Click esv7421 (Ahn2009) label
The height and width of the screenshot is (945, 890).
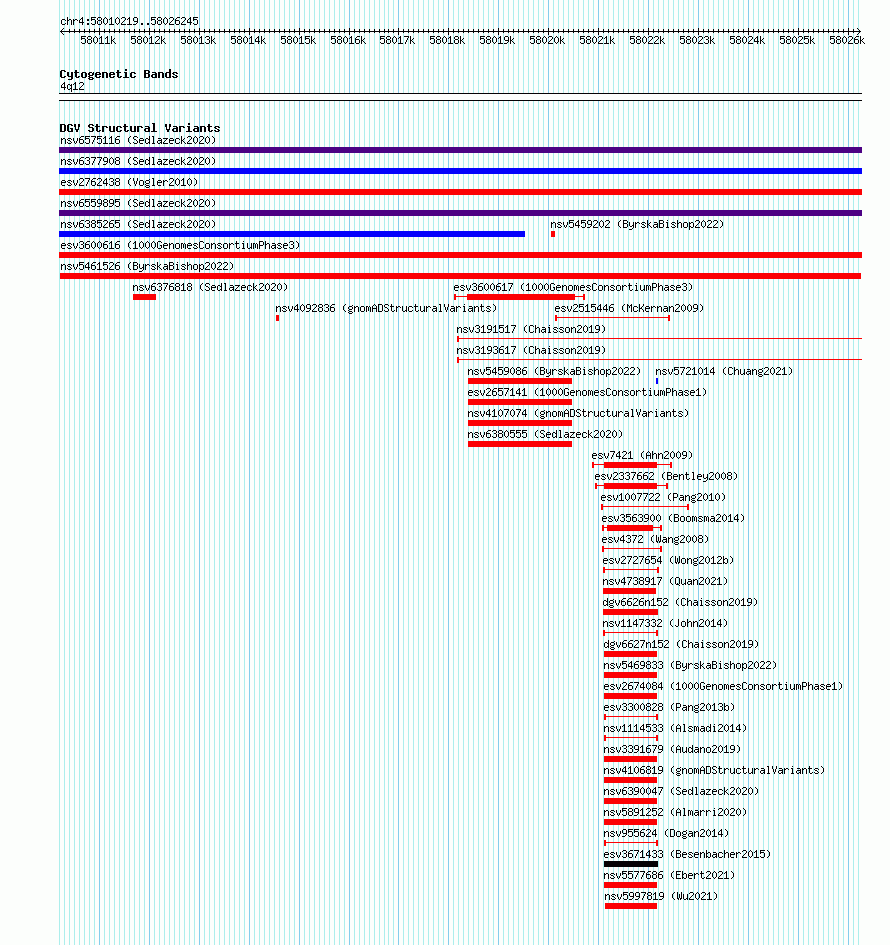pos(642,456)
